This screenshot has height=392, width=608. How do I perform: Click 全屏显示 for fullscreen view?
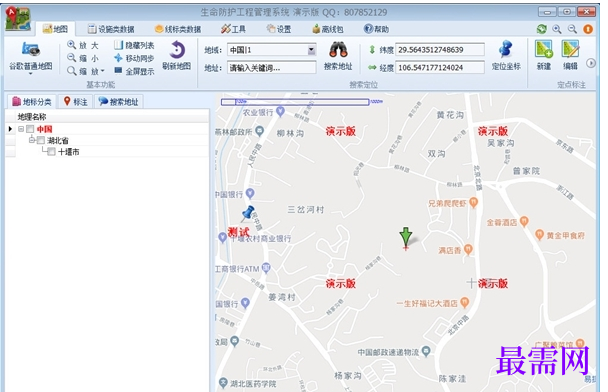[x=134, y=71]
